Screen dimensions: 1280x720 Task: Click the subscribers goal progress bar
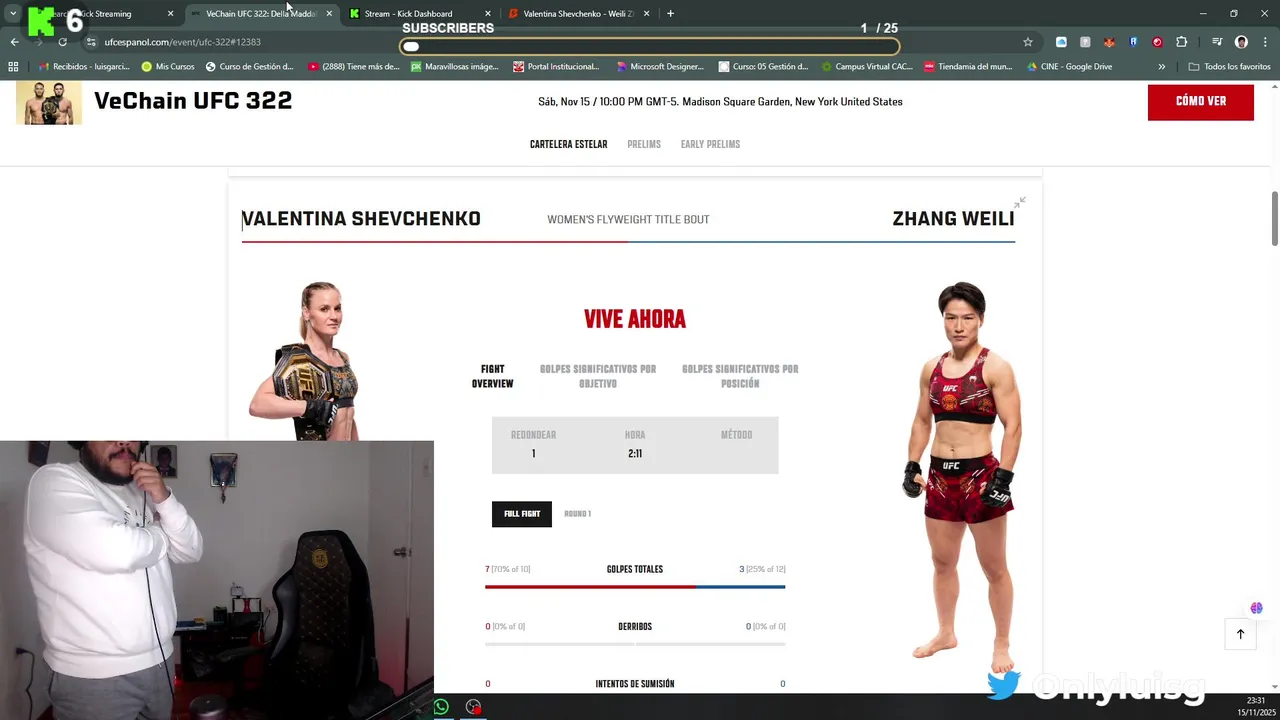[650, 46]
